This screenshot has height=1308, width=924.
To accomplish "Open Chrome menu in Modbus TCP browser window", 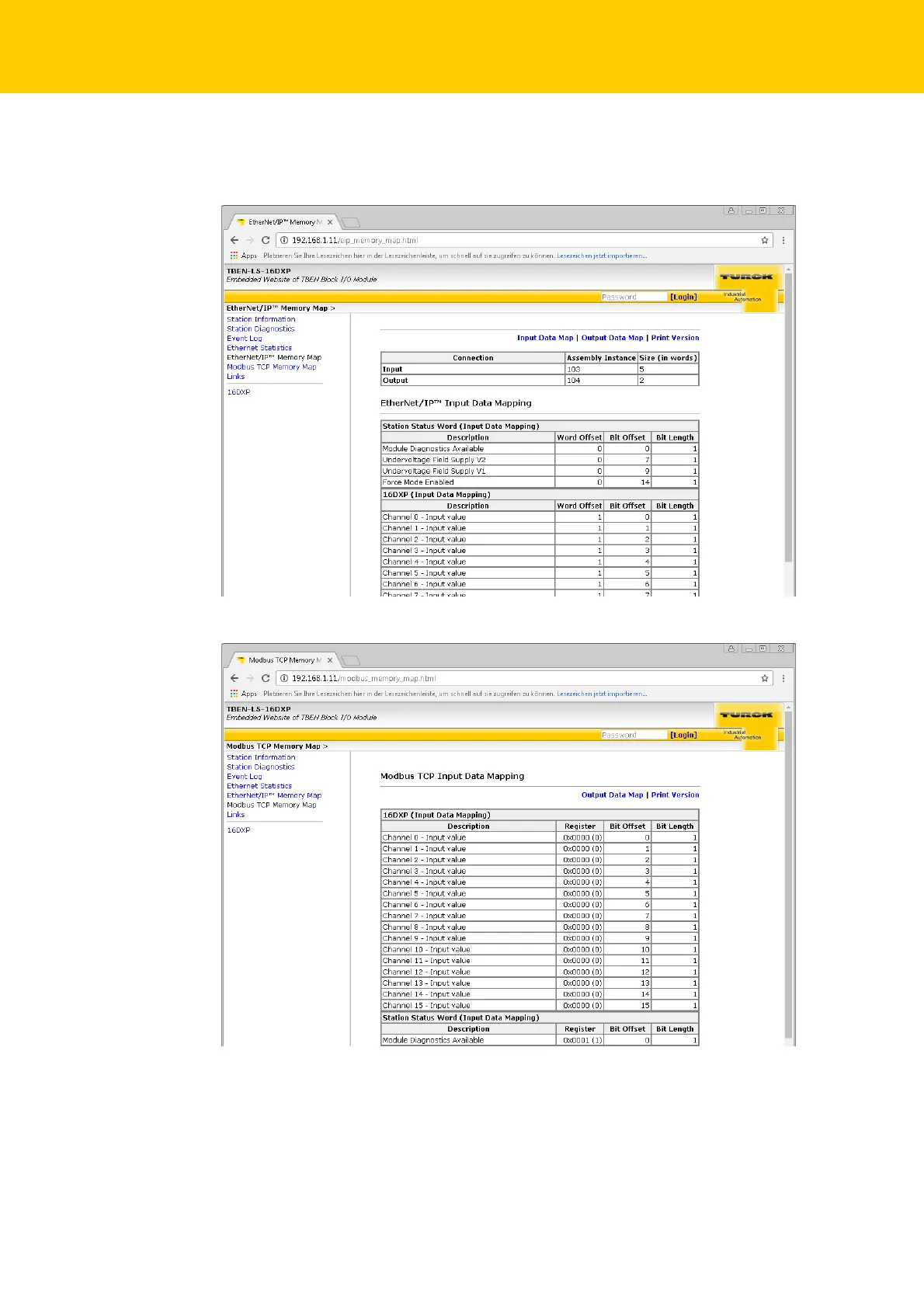I will (x=783, y=678).
